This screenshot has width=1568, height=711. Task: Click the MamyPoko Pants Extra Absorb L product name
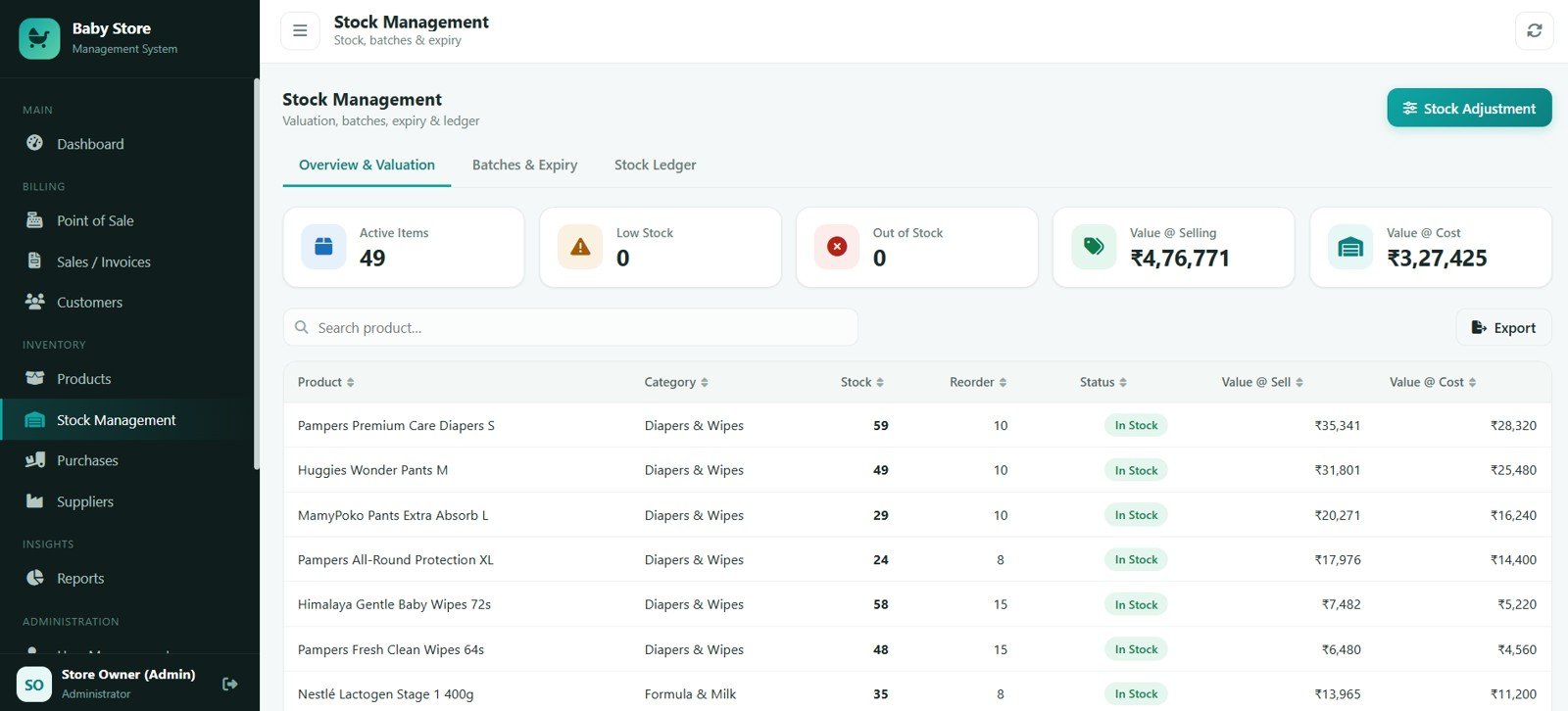(393, 515)
